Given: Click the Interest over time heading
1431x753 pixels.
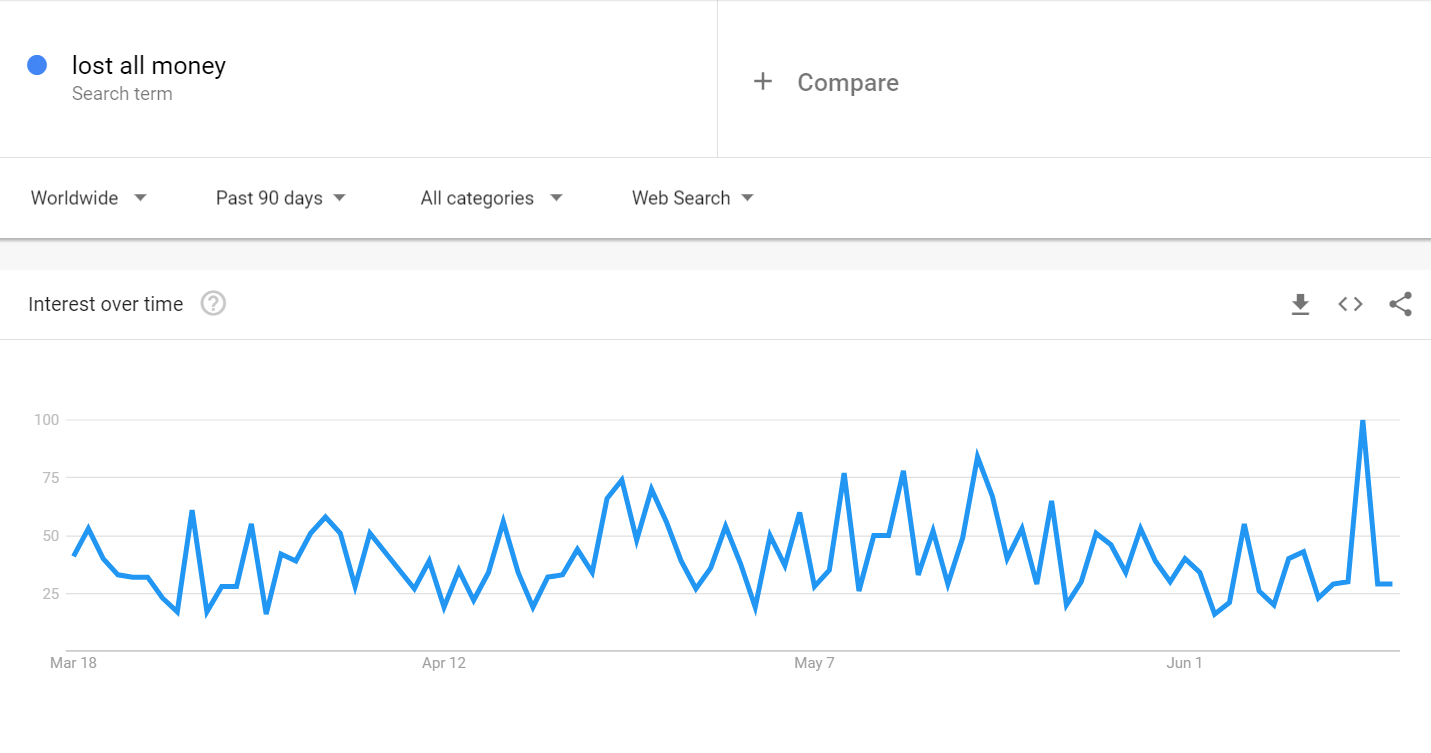Looking at the screenshot, I should click(x=106, y=304).
